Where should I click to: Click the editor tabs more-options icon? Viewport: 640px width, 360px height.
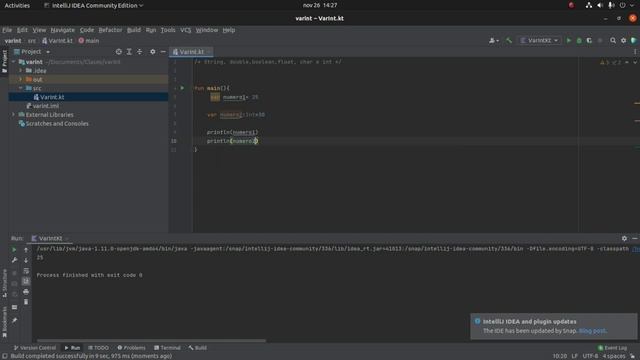pyautogui.click(x=635, y=52)
